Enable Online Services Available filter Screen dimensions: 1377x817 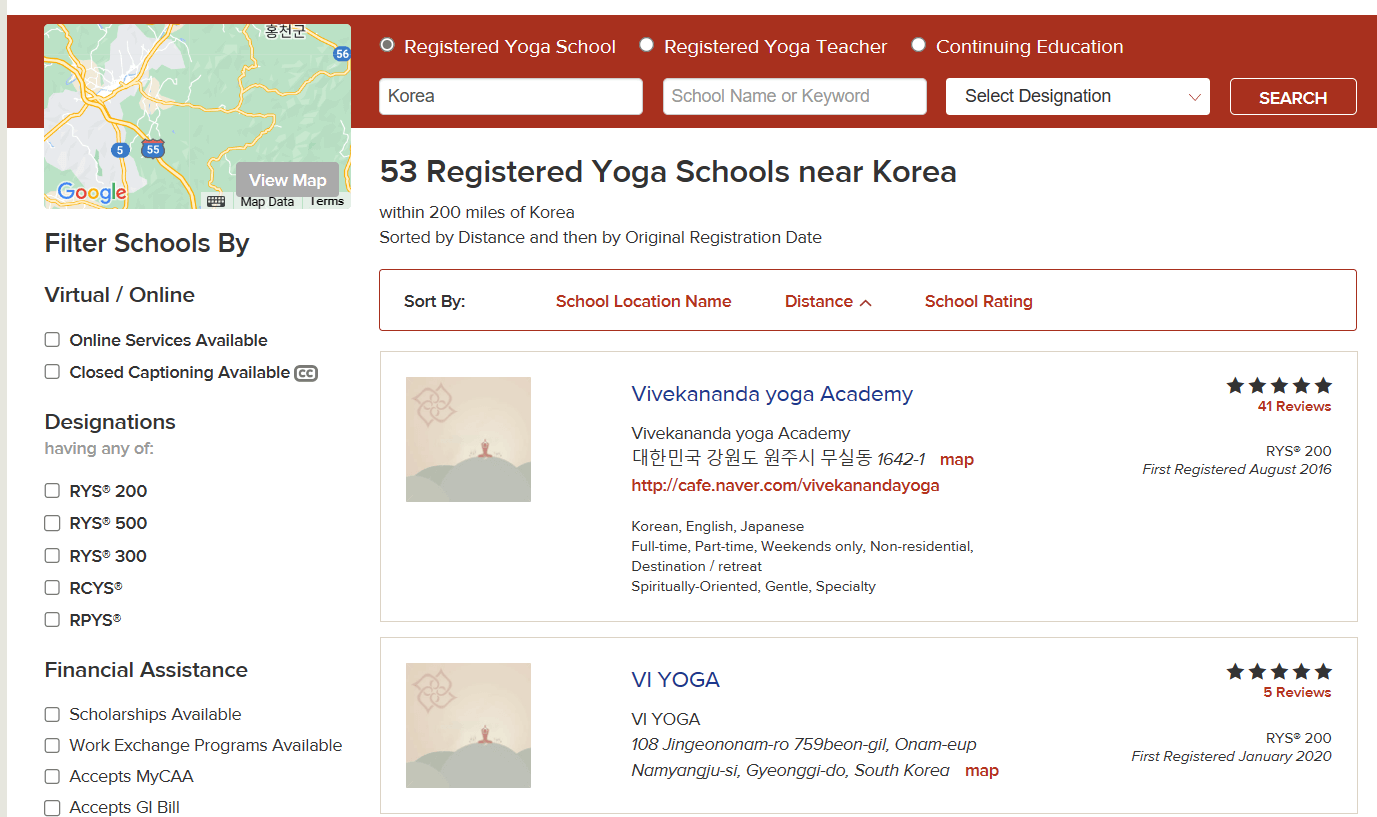(52, 340)
